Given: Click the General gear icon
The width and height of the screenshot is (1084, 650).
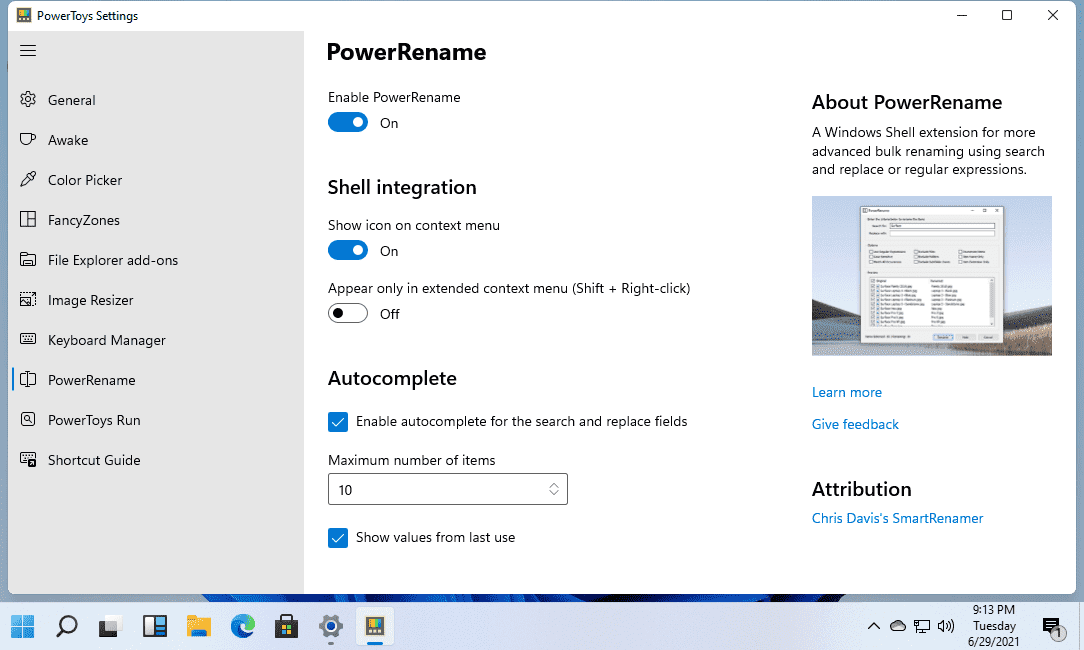Looking at the screenshot, I should pos(28,100).
